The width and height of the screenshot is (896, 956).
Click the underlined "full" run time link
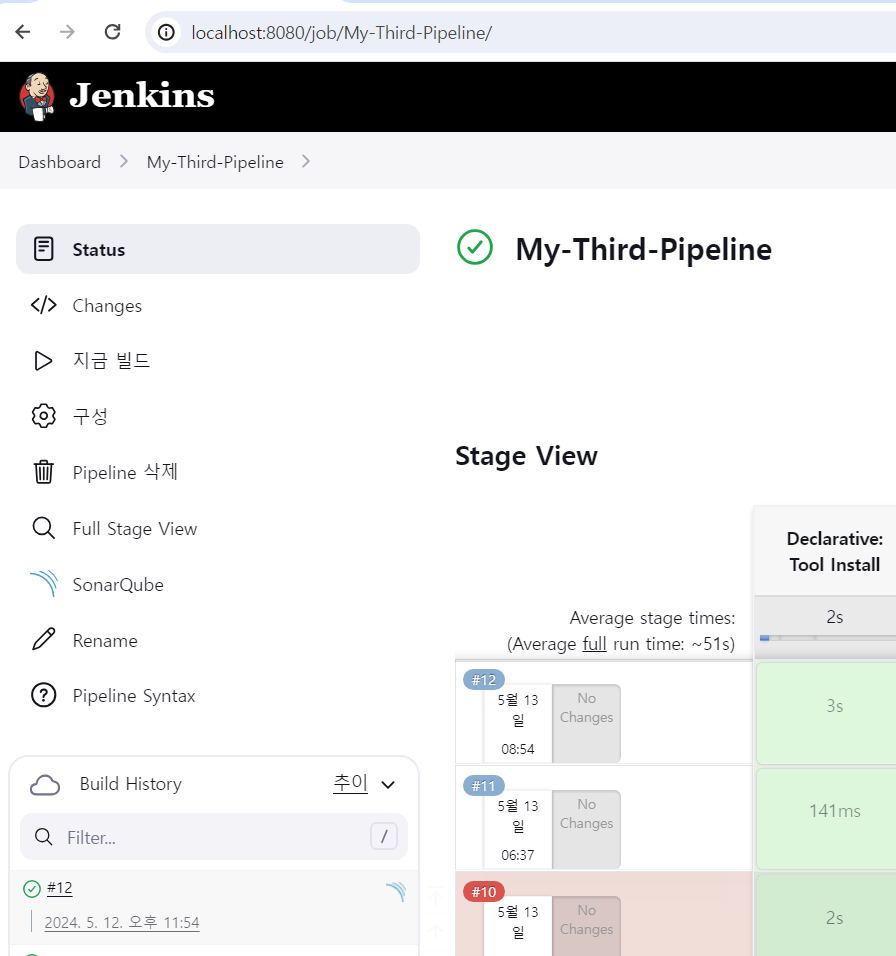tap(594, 644)
